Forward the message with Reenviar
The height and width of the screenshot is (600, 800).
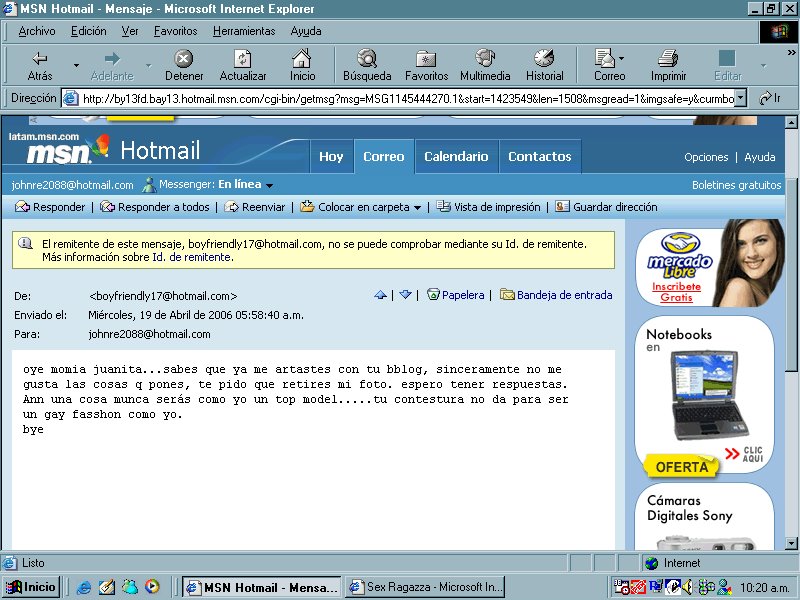pyautogui.click(x=255, y=207)
